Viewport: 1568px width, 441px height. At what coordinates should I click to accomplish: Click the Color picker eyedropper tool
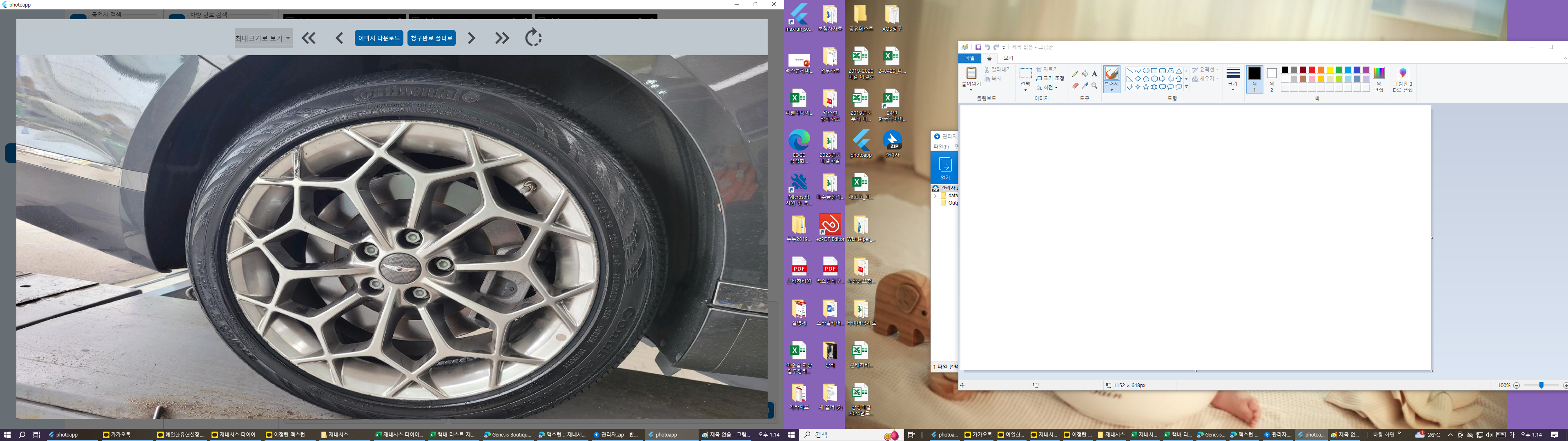[x=1085, y=86]
